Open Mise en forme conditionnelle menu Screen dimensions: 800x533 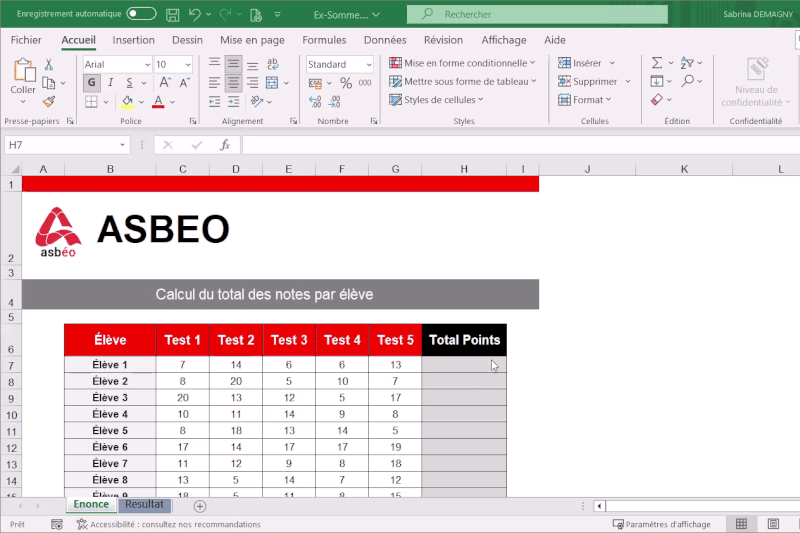tap(462, 63)
